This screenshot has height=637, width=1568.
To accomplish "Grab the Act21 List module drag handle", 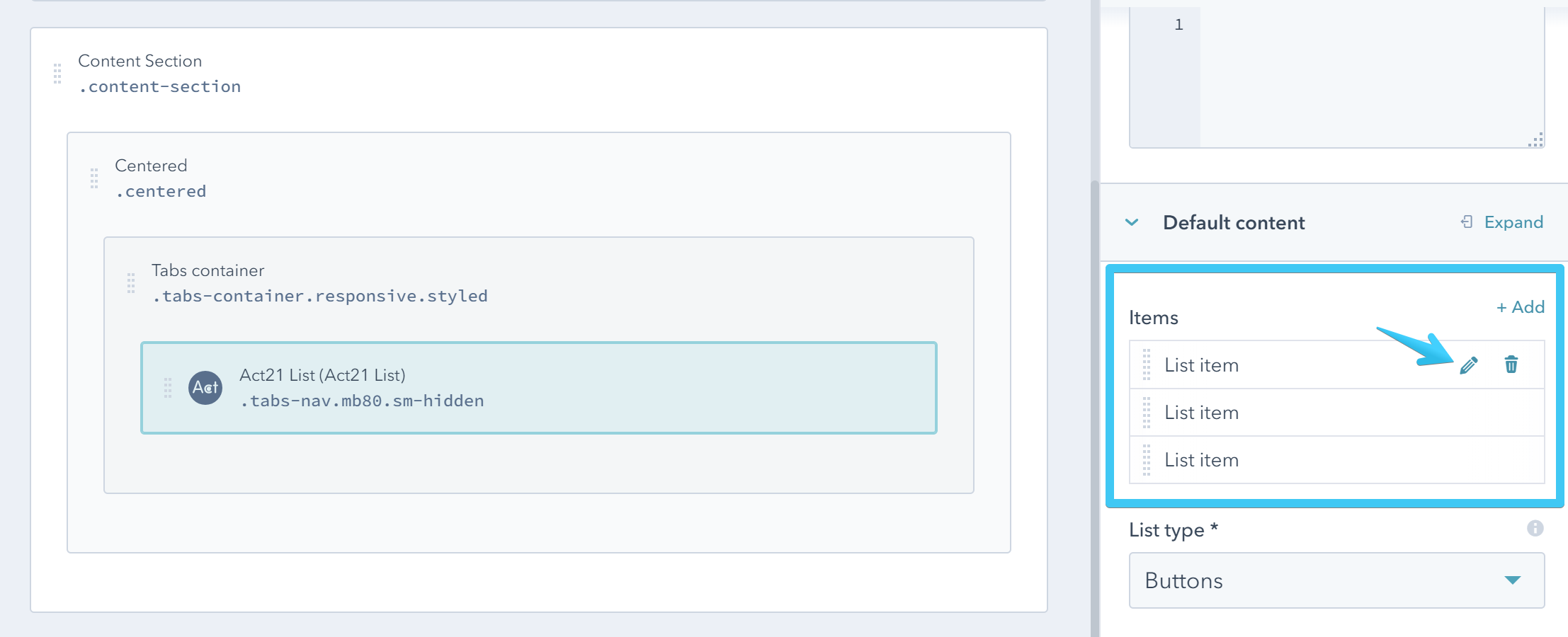I will pyautogui.click(x=168, y=388).
